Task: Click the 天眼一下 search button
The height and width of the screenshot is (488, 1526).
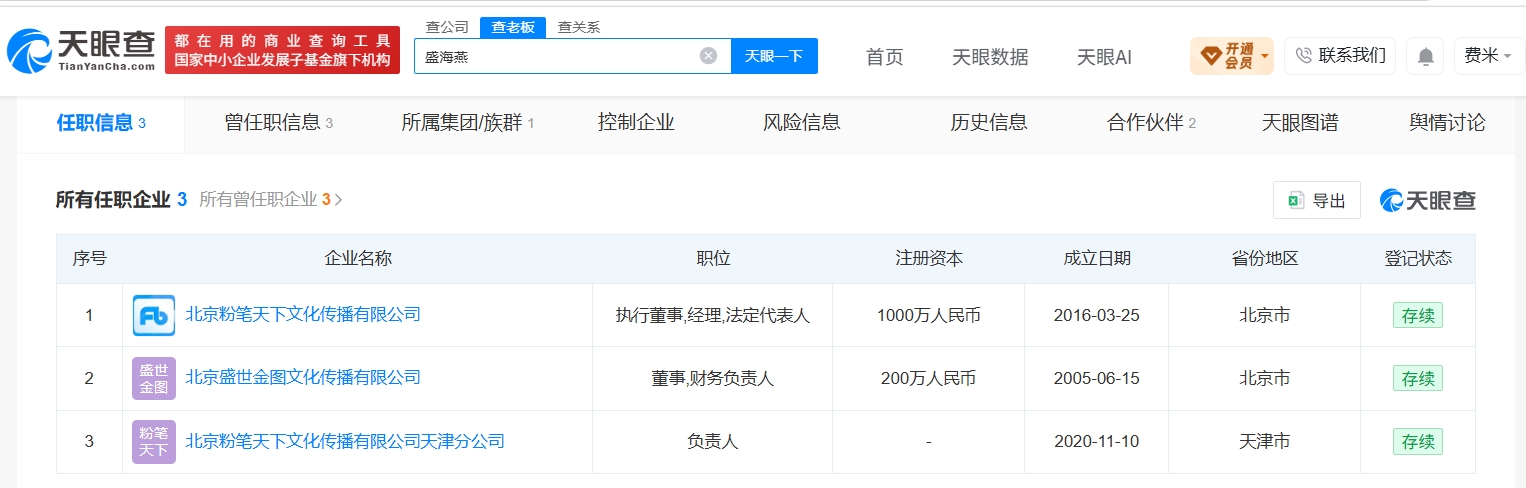Action: 774,56
